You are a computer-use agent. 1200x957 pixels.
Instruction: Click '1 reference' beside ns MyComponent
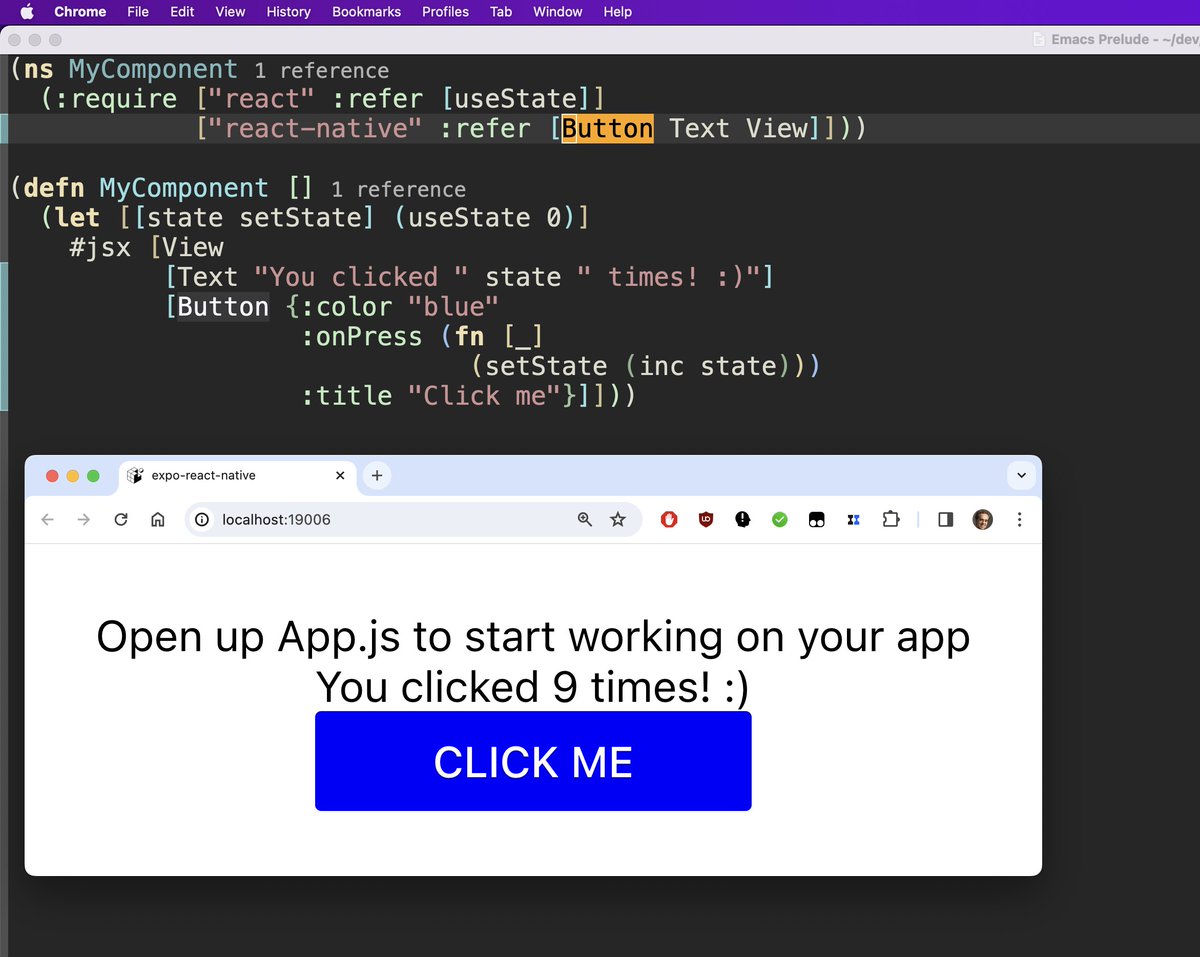(321, 71)
